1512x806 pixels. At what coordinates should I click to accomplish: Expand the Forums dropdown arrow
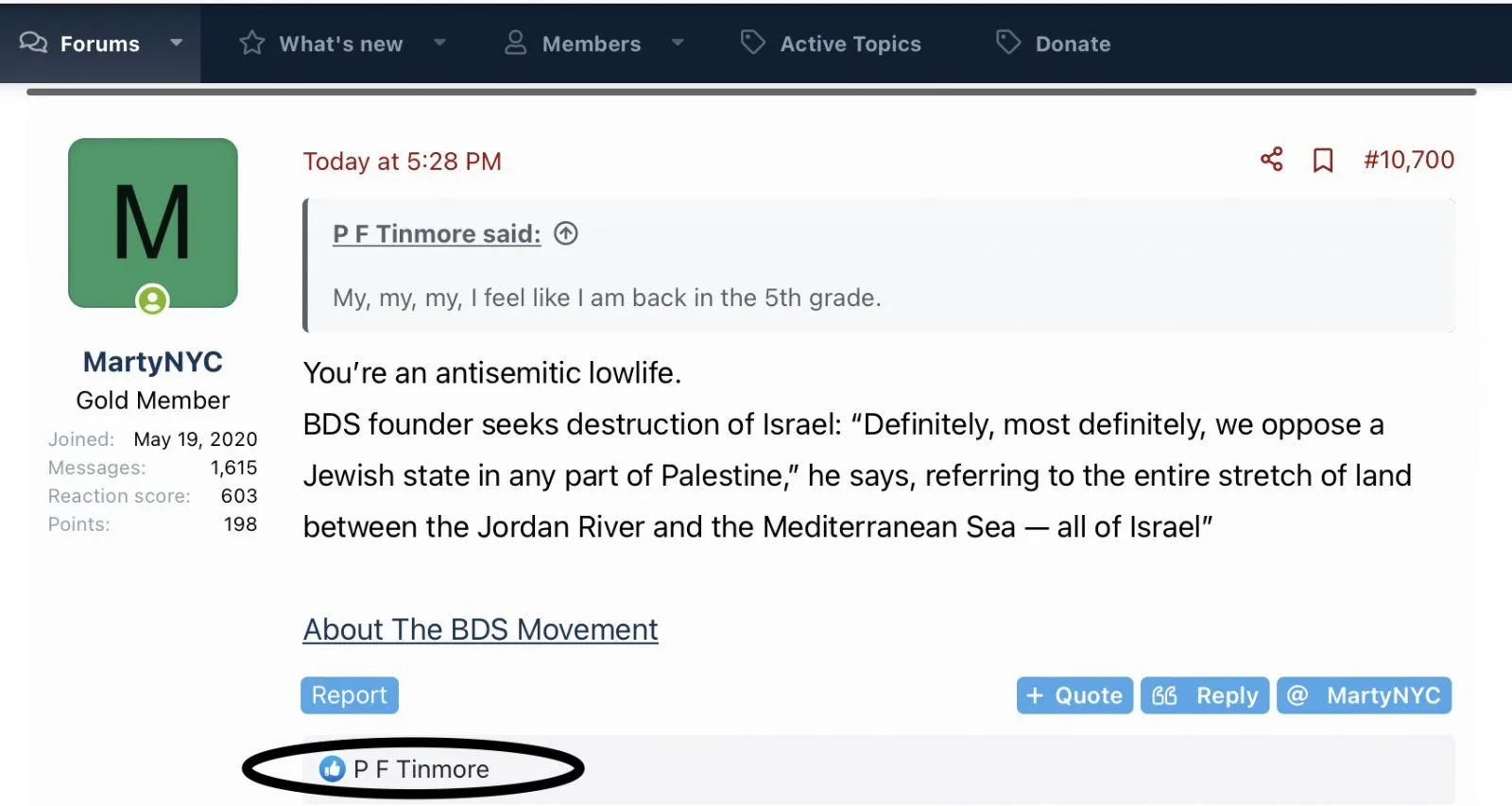click(176, 43)
